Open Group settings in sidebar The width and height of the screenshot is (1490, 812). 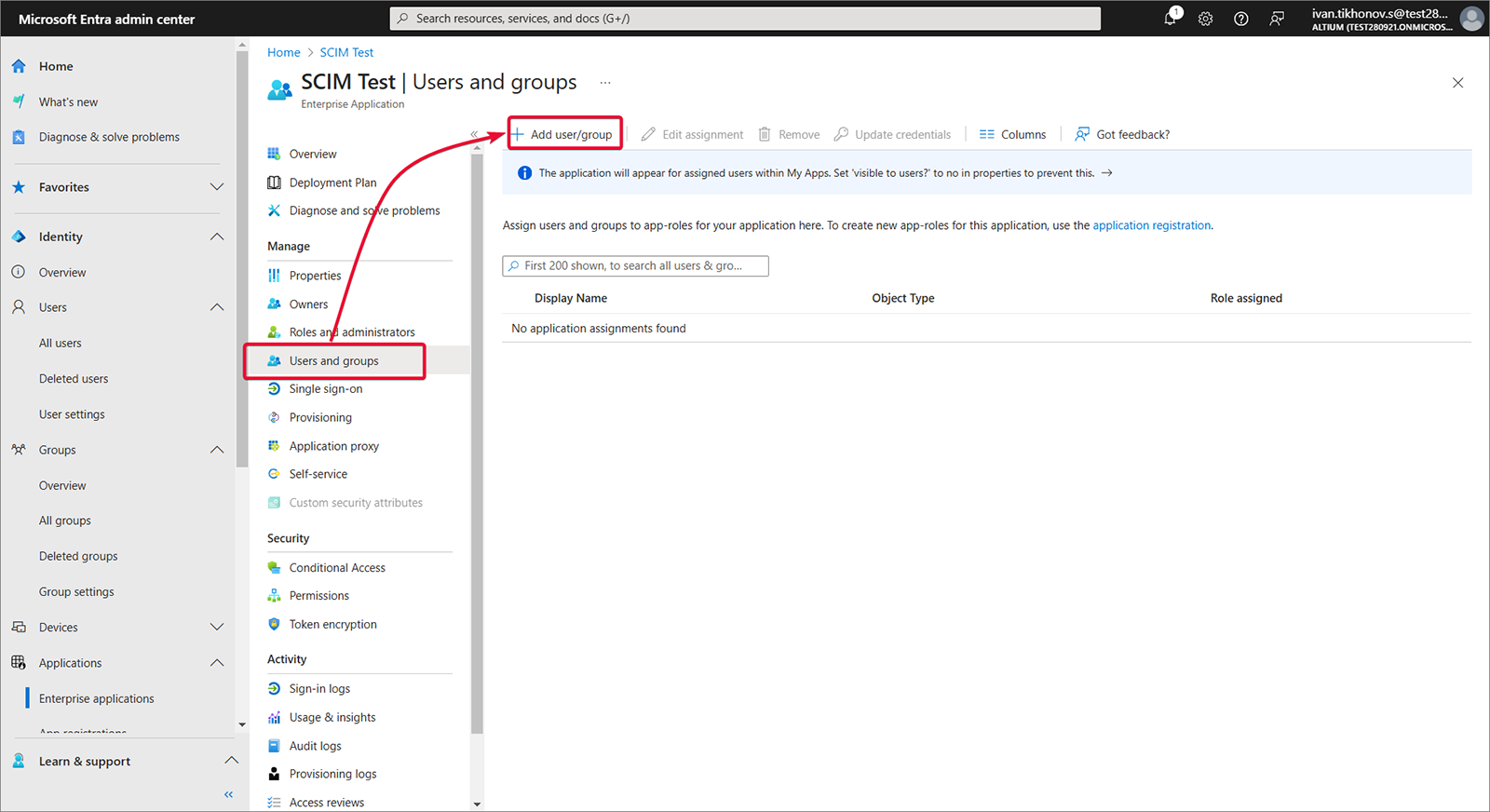click(x=76, y=591)
